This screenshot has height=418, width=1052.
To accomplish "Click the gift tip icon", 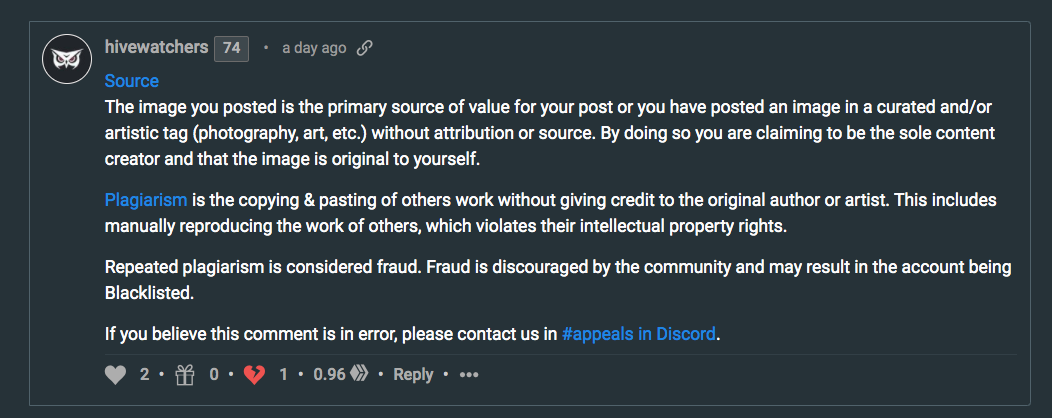I will click(185, 374).
